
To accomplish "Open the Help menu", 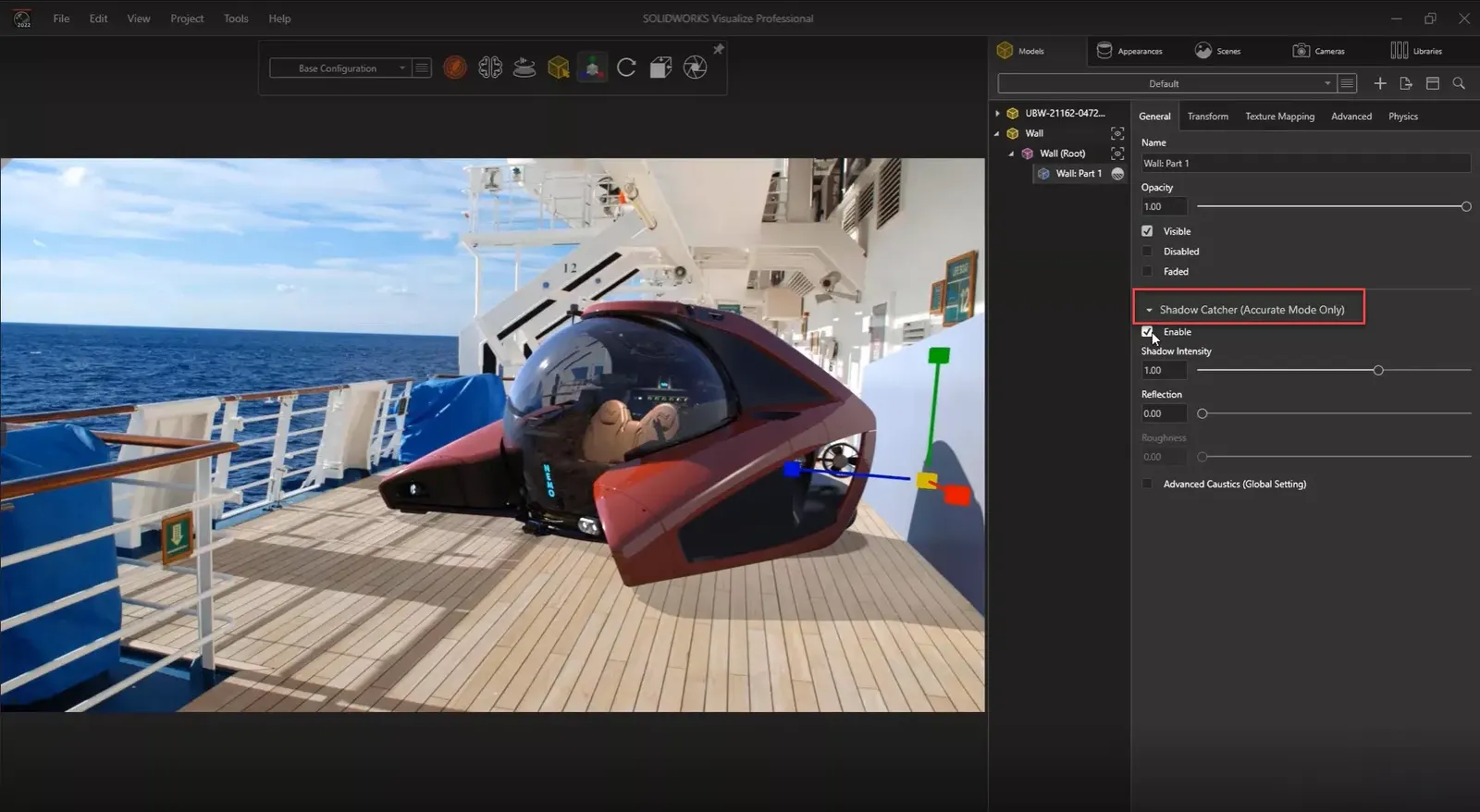I will point(279,18).
